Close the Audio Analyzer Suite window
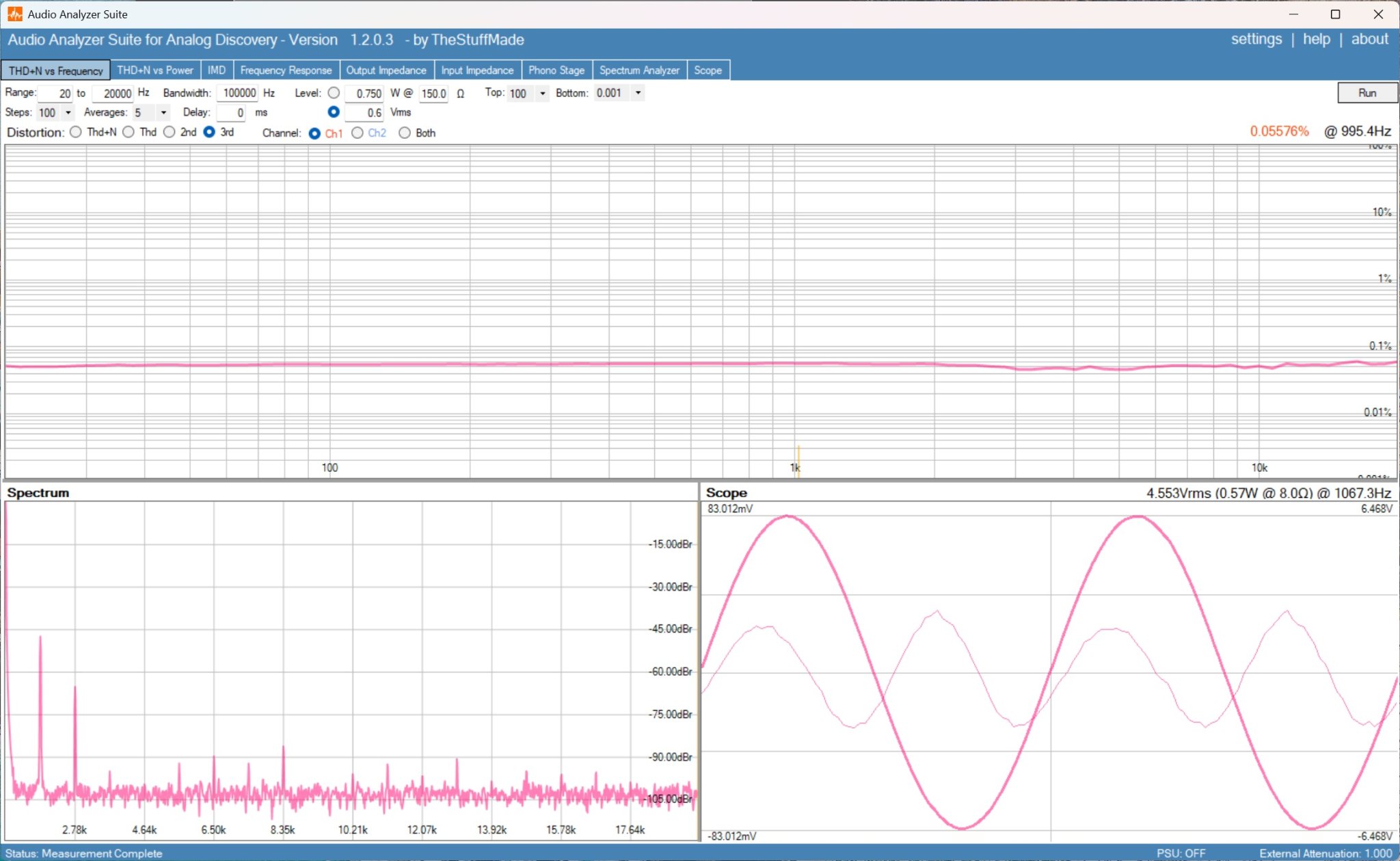 pos(1378,14)
